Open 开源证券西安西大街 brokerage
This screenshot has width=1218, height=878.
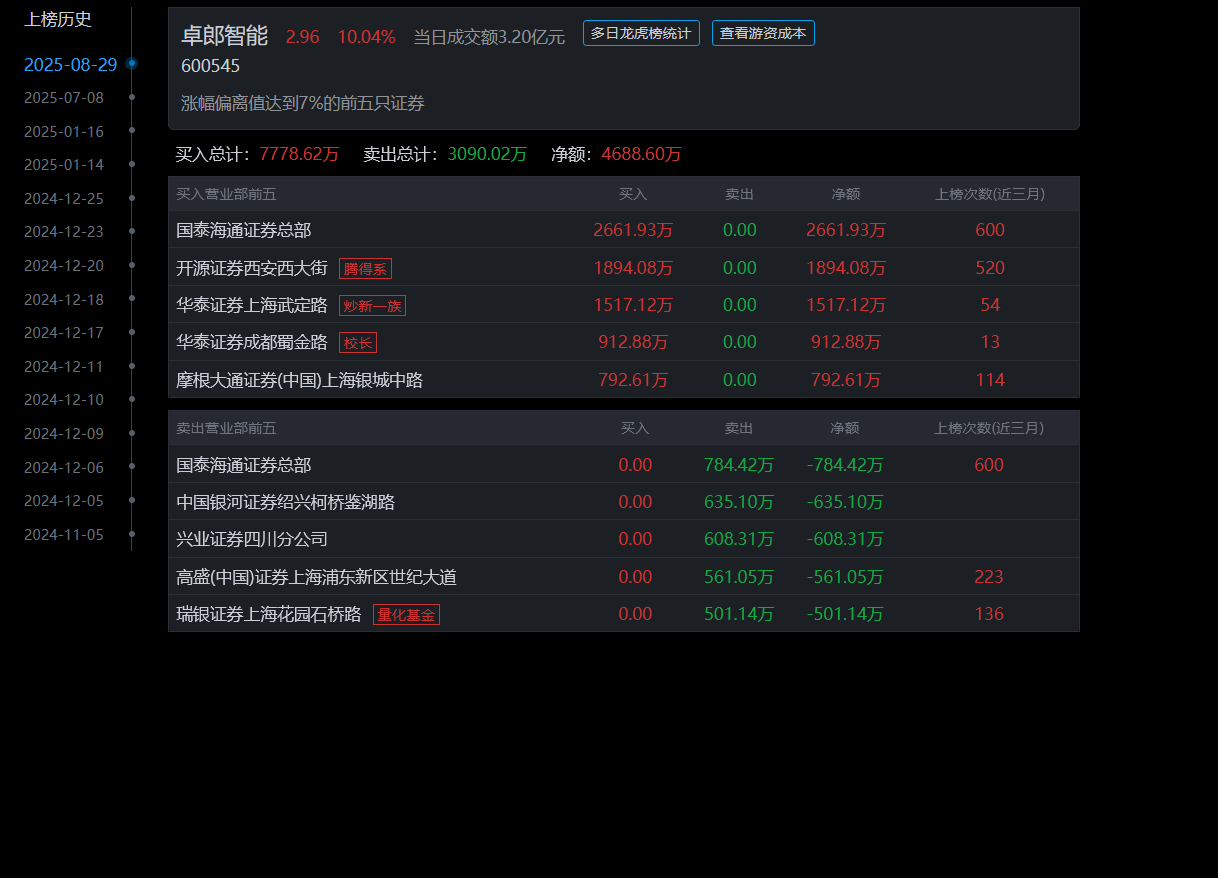(252, 268)
